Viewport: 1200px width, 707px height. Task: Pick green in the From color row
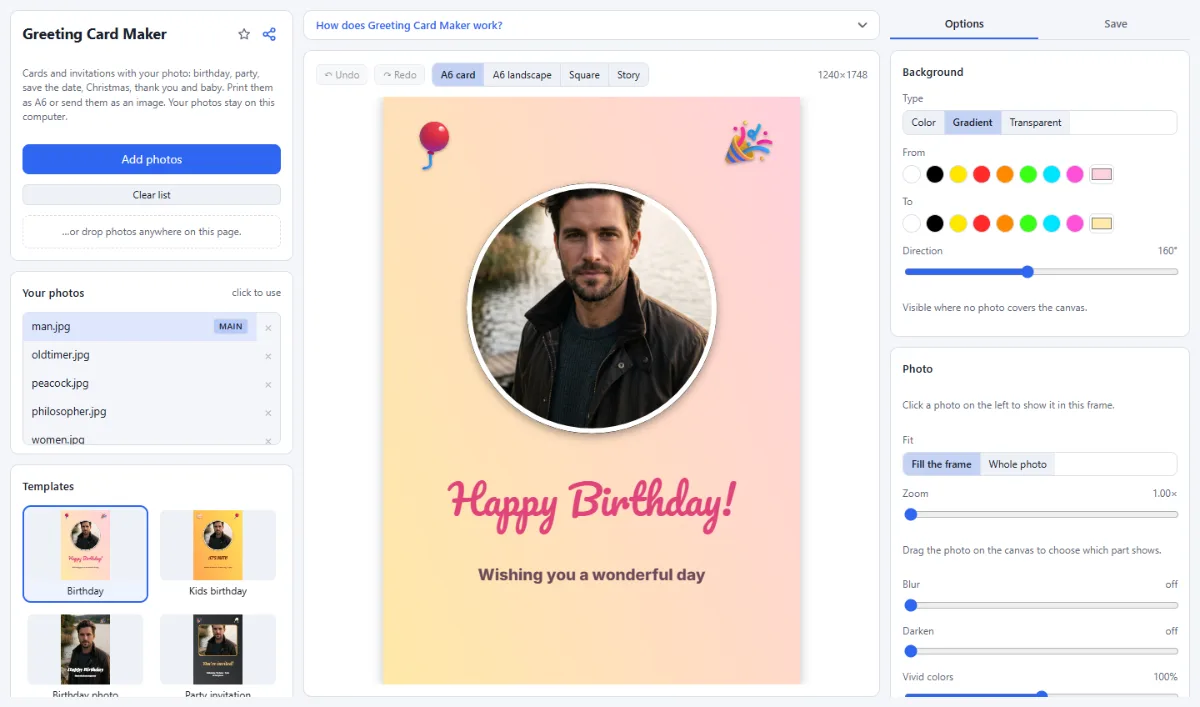[x=1028, y=174]
